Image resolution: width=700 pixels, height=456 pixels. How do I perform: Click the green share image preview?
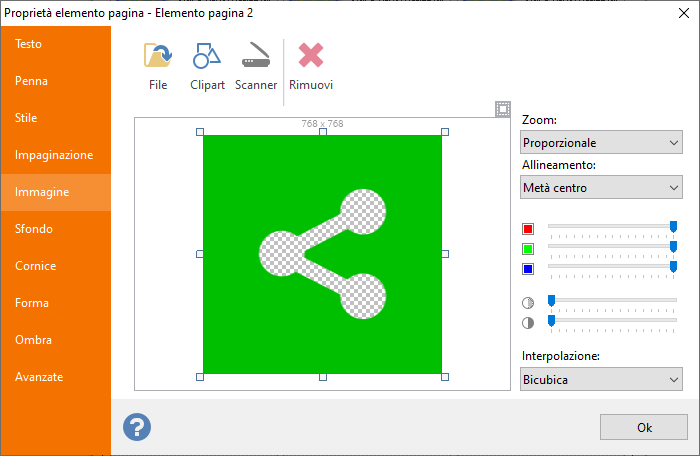322,254
